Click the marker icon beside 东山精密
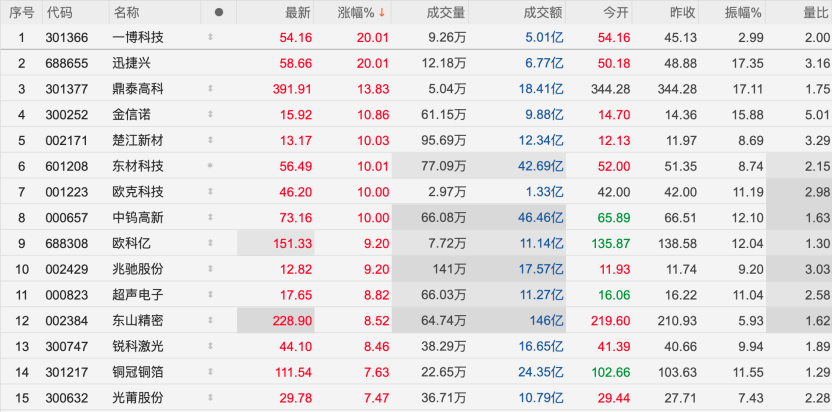This screenshot has width=832, height=412. 210,321
